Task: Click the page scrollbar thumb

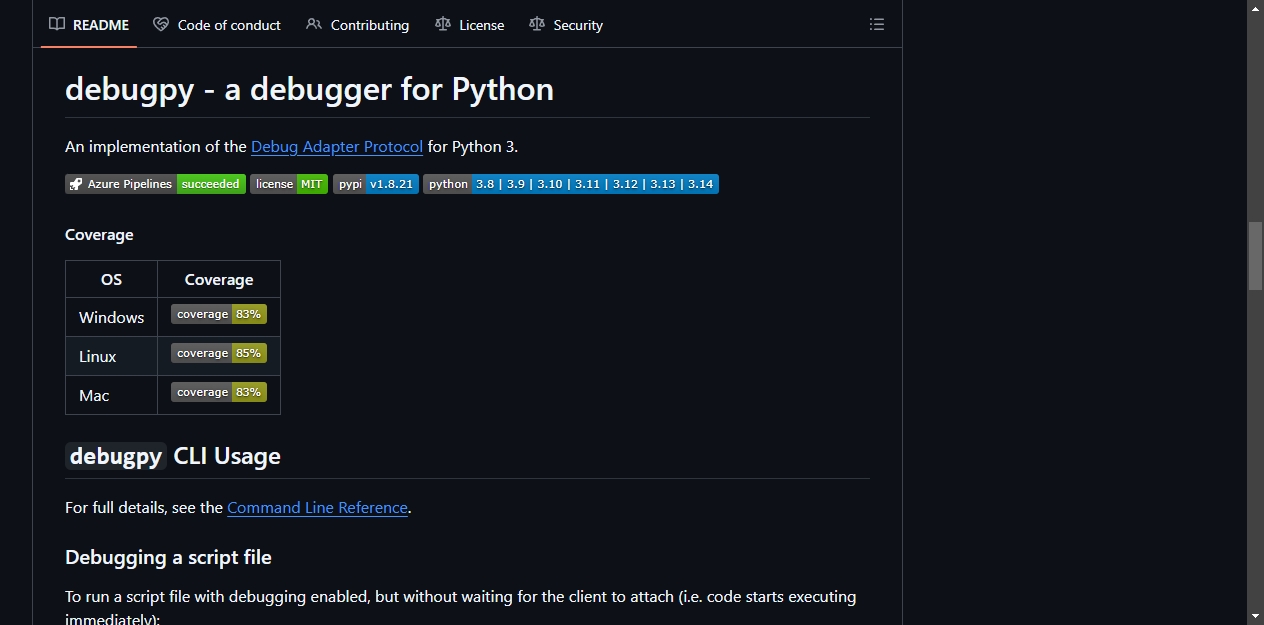Action: tap(1255, 256)
